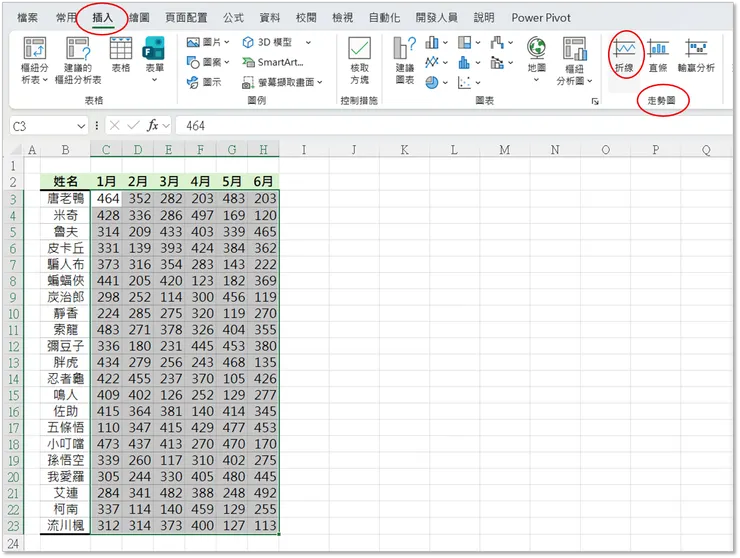This screenshot has height=558, width=740.
Task: Expand 3D Models dropdown arrow
Action: coord(308,42)
